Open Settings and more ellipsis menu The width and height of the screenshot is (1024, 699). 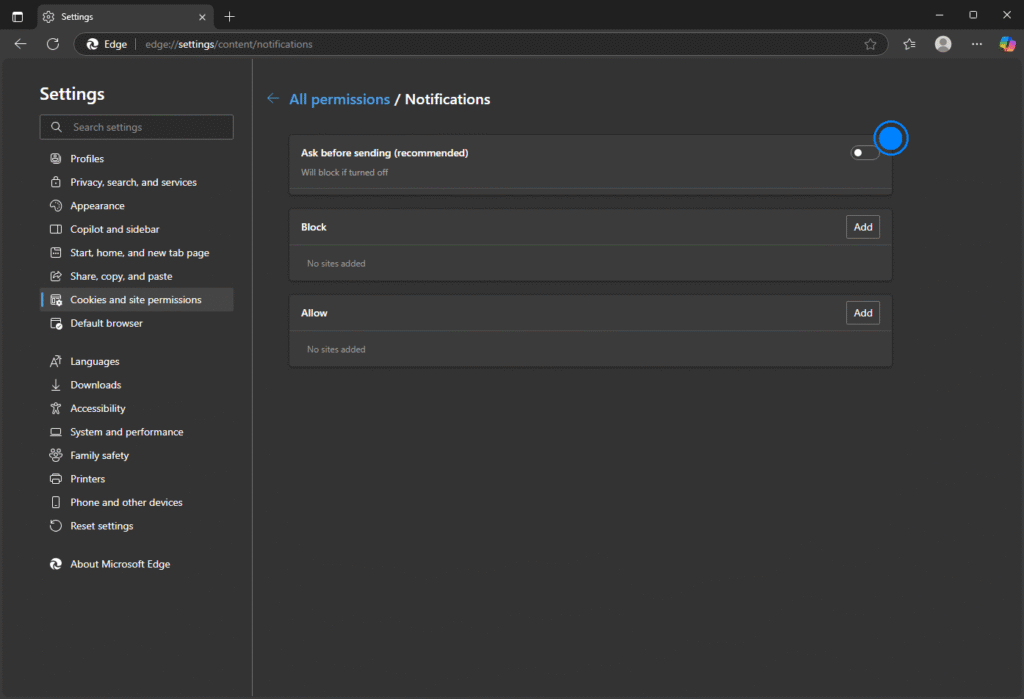pyautogui.click(x=977, y=44)
